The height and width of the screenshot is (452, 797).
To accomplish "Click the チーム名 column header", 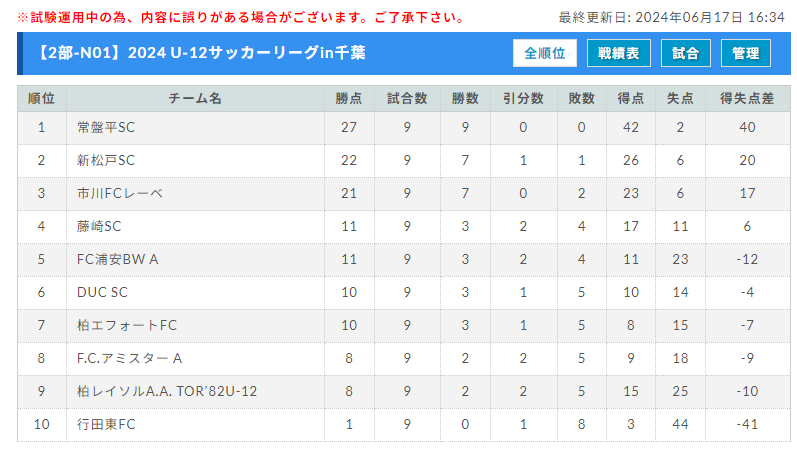I will [x=195, y=99].
